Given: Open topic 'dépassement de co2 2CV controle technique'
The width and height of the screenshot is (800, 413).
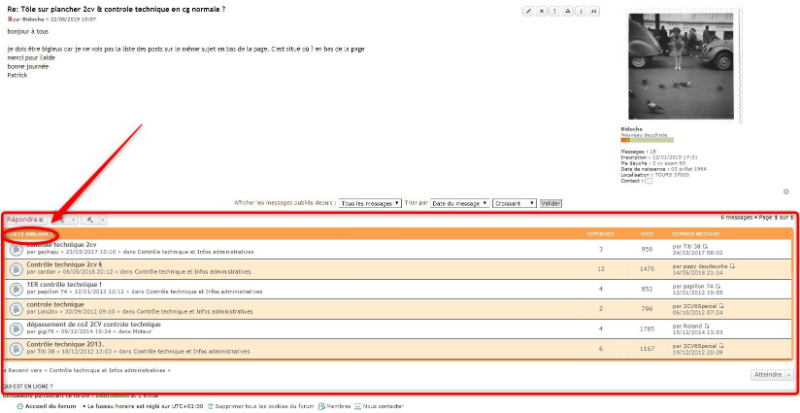Looking at the screenshot, I should click(93, 324).
